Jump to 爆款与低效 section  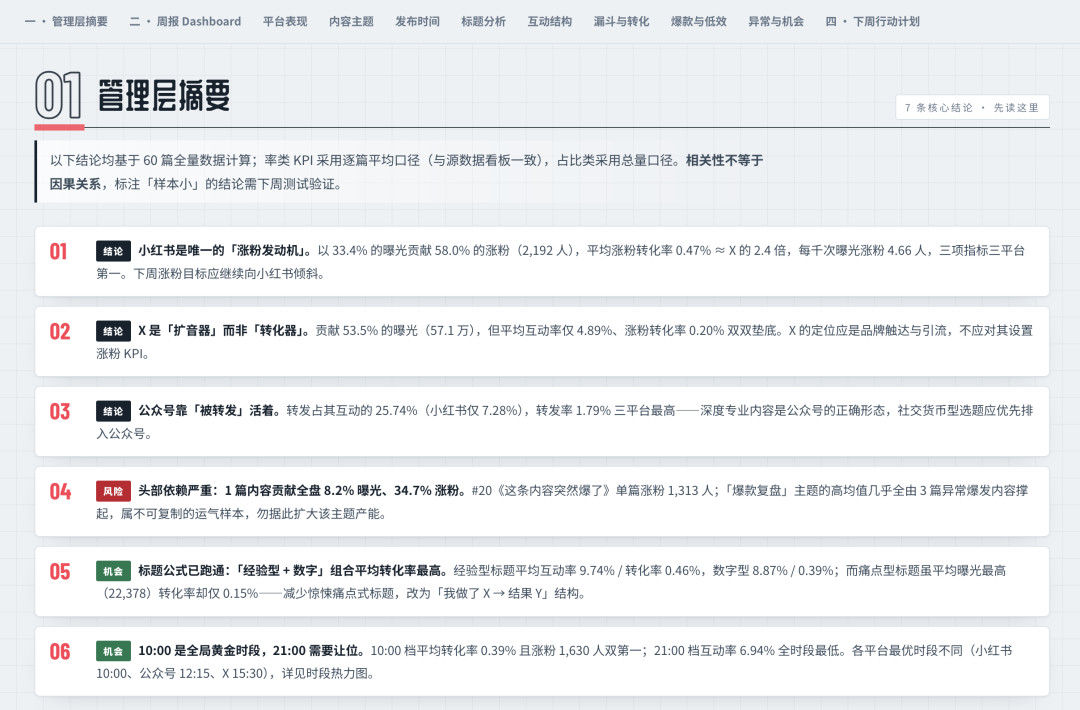(x=698, y=21)
